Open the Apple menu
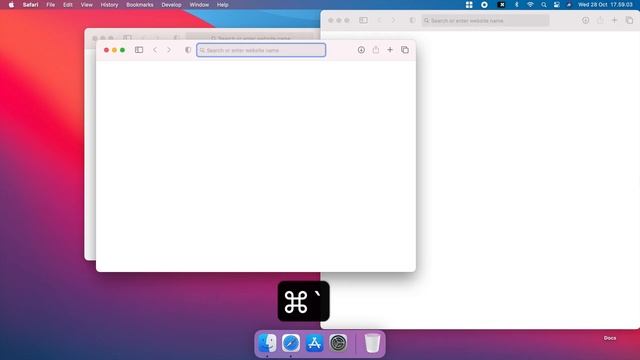Viewport: 640px width, 360px height. (11, 5)
